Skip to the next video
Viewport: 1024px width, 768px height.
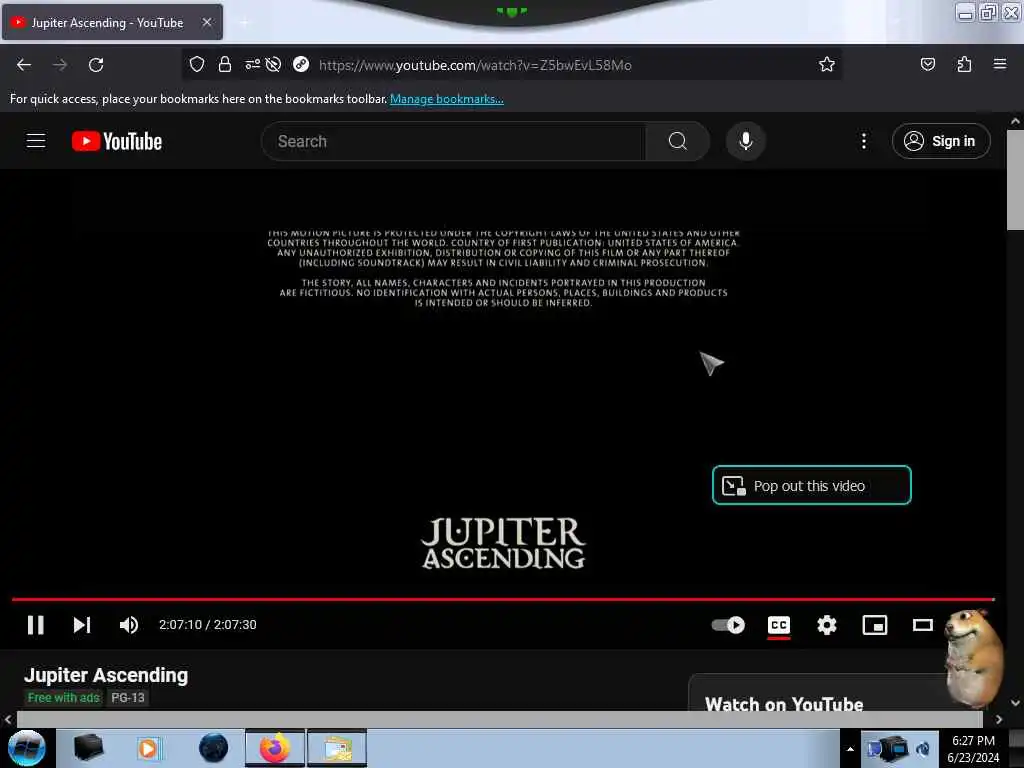click(x=82, y=625)
